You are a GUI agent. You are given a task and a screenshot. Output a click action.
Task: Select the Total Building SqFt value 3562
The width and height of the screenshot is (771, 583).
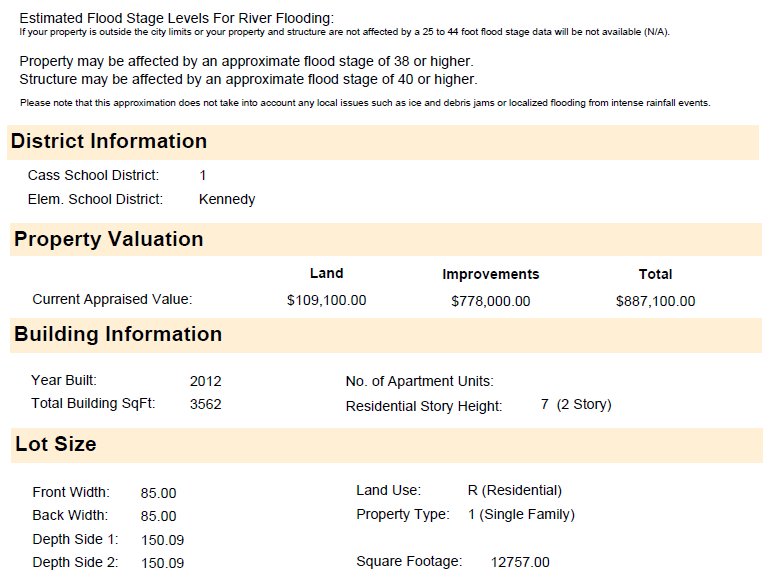pos(206,404)
